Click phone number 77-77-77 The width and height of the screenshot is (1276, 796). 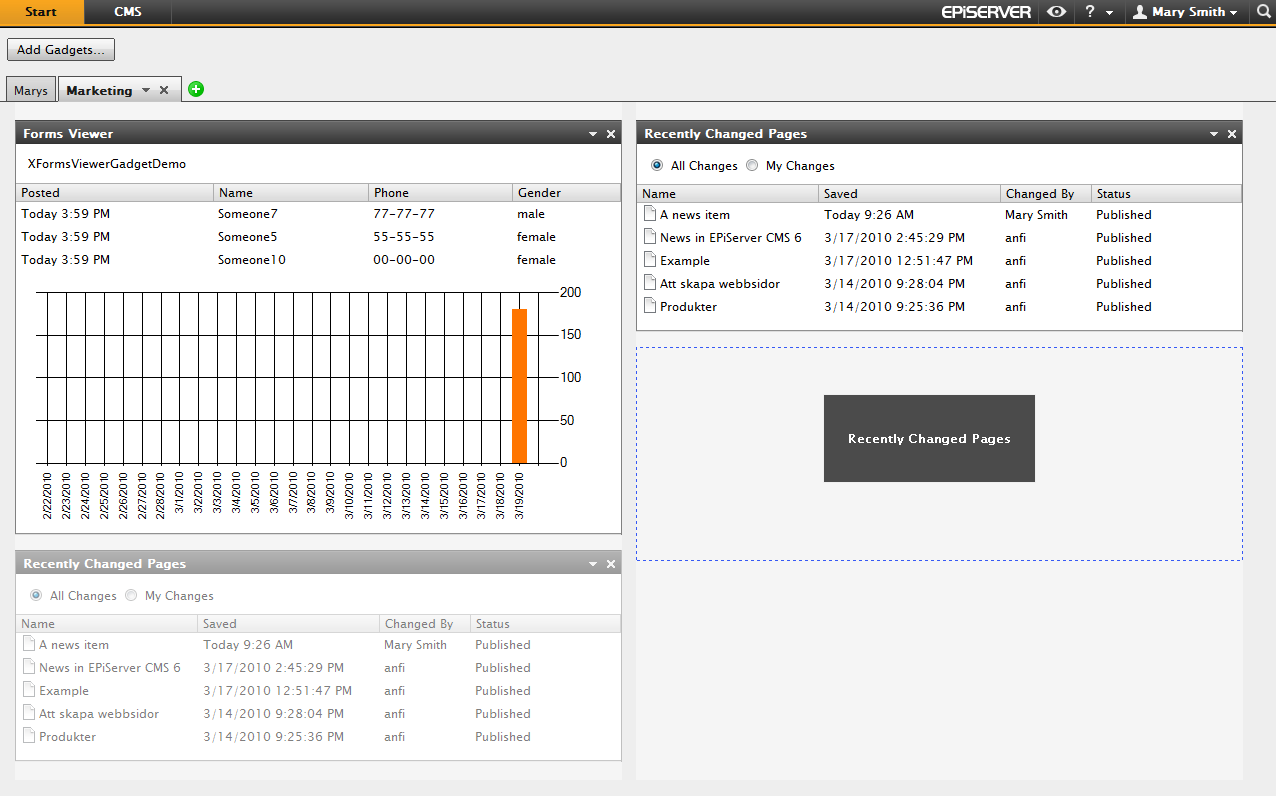(404, 214)
